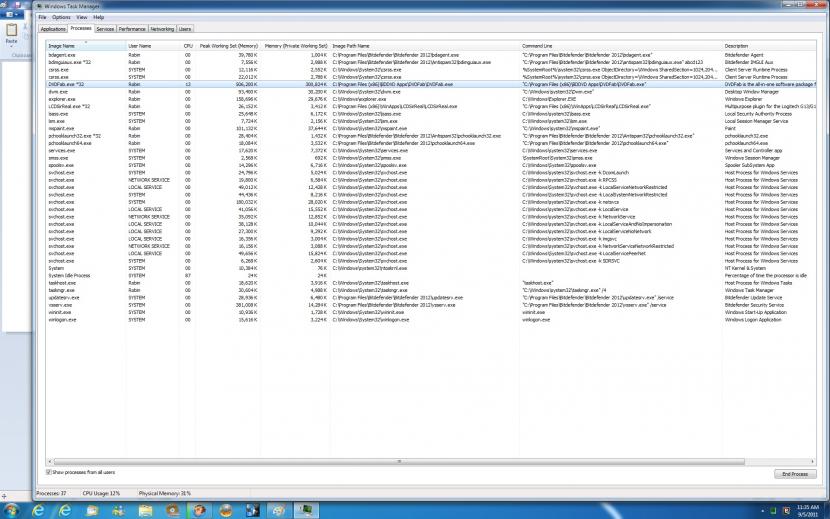830x519 pixels.
Task: Click the Task Manager title bar icon
Action: click(x=39, y=7)
